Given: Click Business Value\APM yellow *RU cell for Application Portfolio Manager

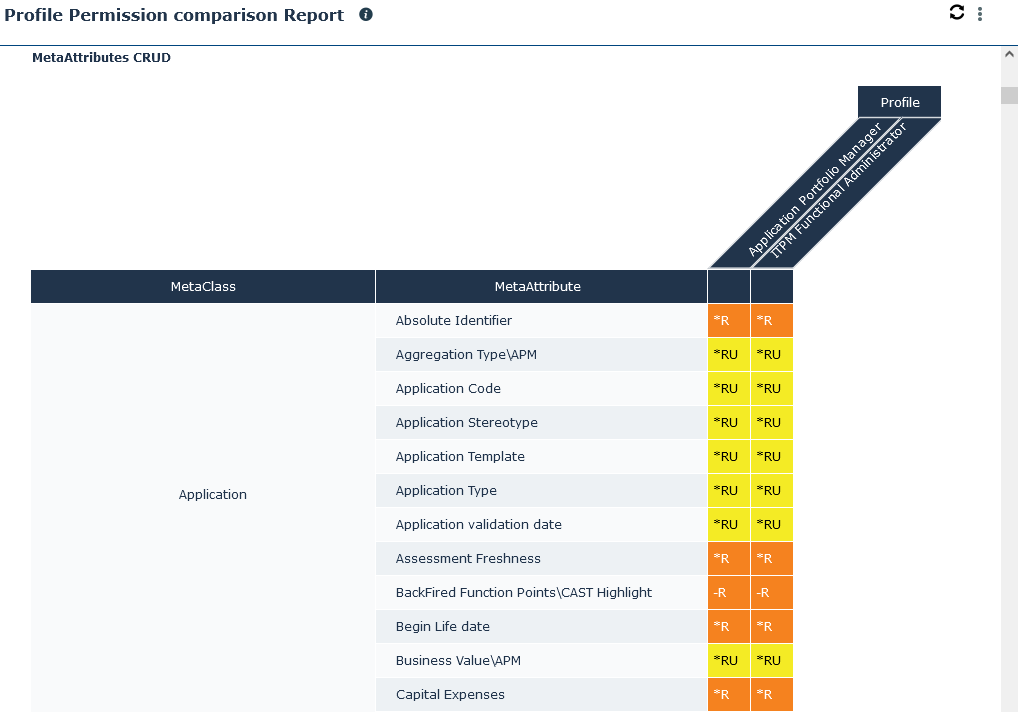Looking at the screenshot, I should click(728, 660).
